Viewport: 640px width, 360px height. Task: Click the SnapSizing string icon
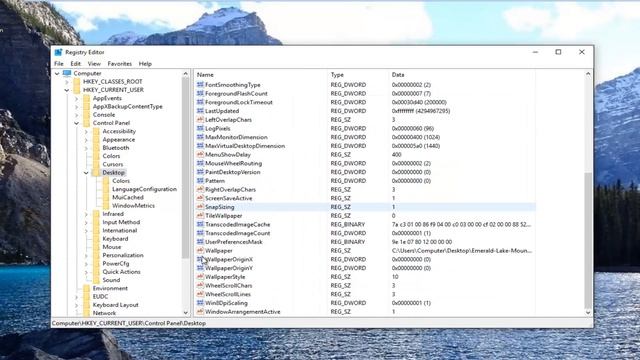point(200,207)
